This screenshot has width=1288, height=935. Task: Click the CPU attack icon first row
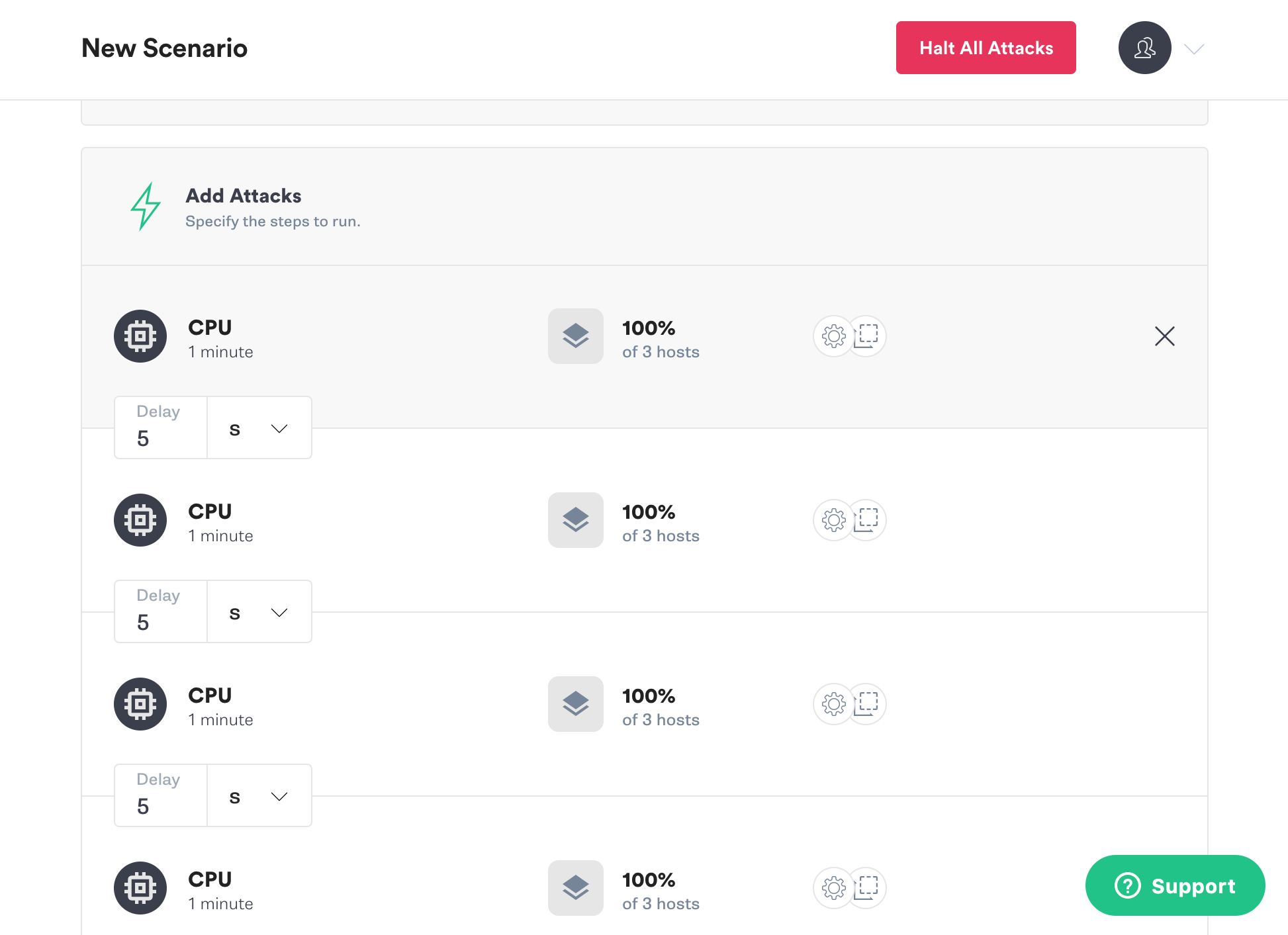[141, 336]
